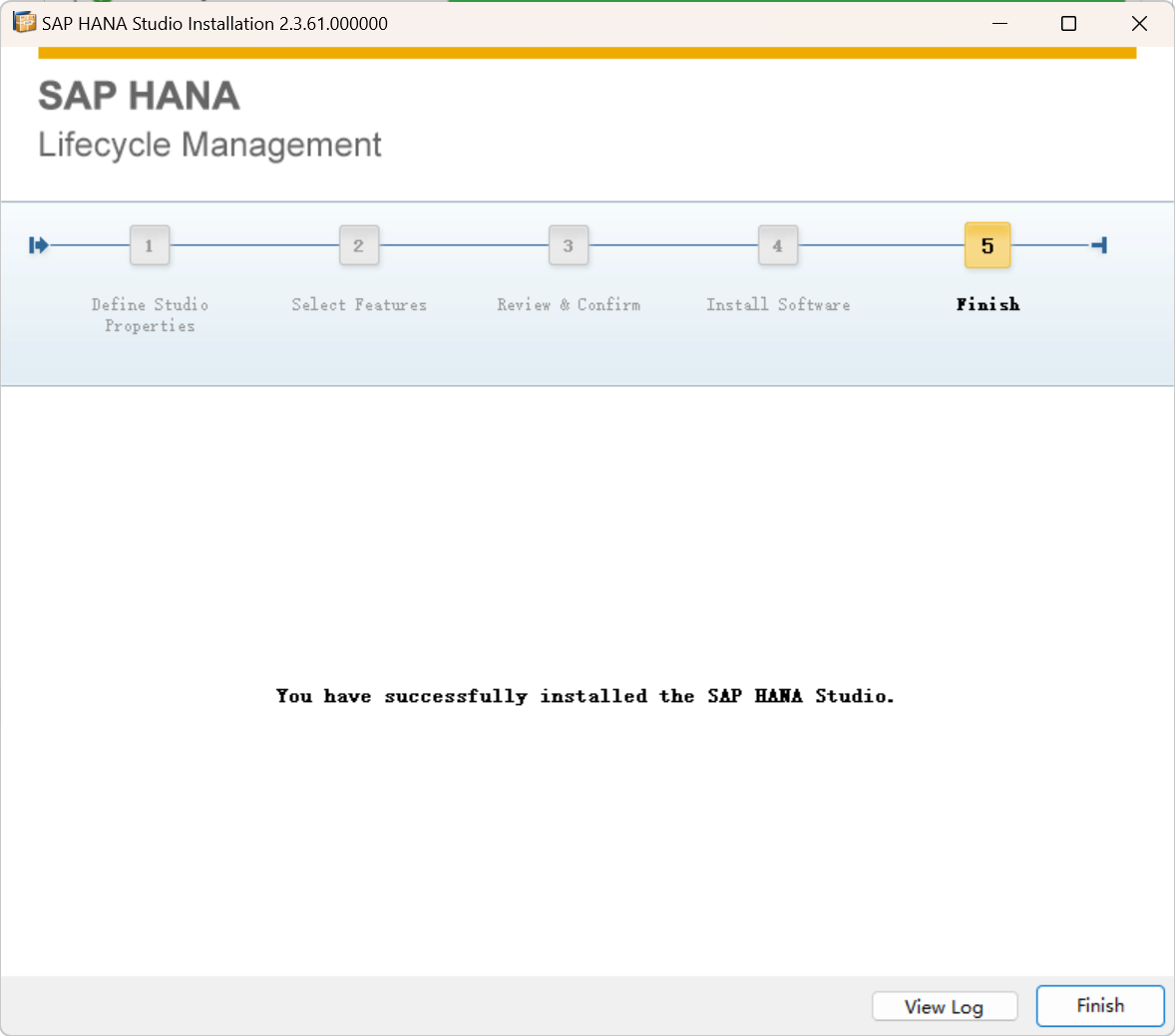This screenshot has width=1175, height=1036.
Task: Open the View Log button
Action: tap(945, 1006)
